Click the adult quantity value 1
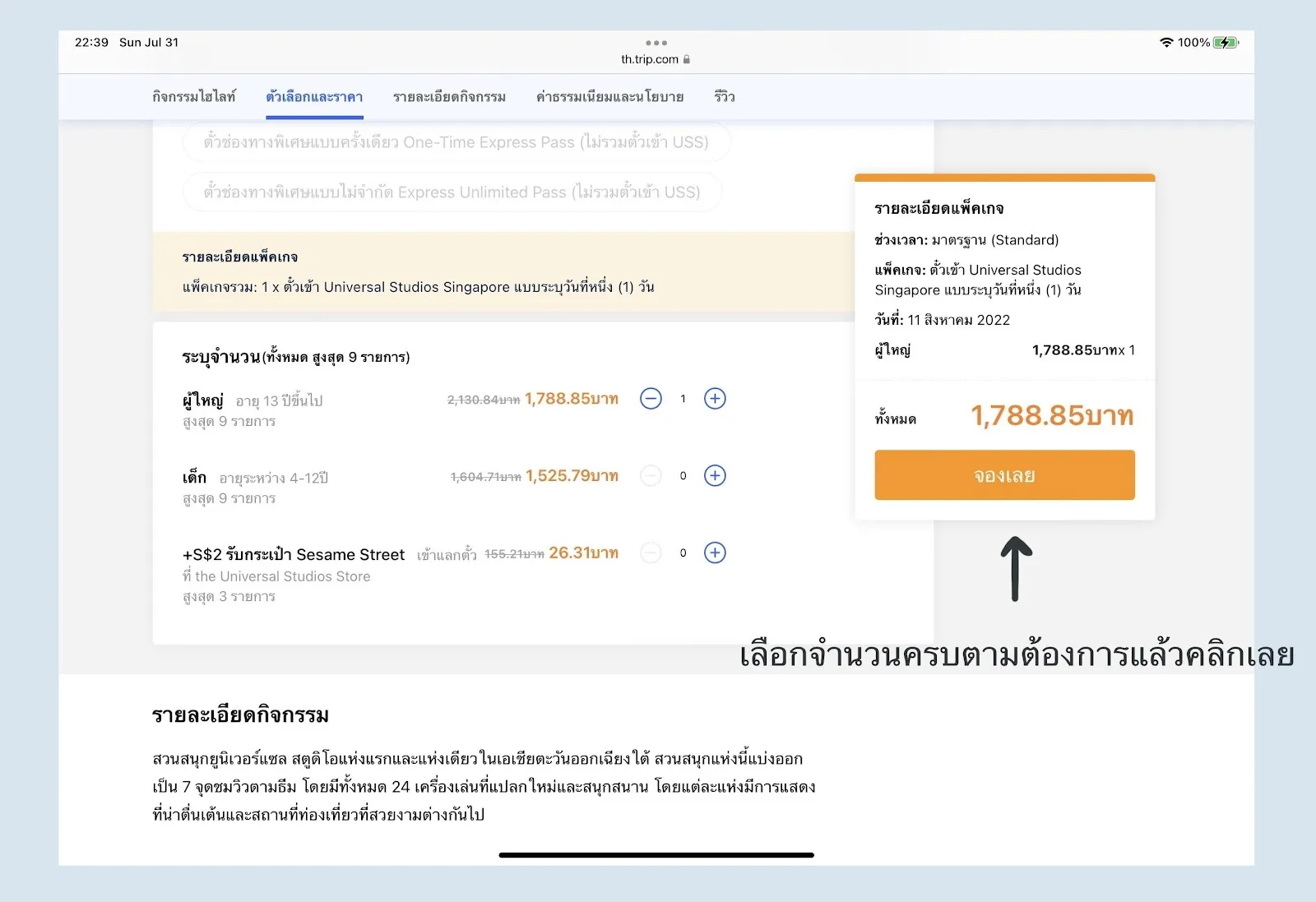The image size is (1316, 902). [x=683, y=399]
